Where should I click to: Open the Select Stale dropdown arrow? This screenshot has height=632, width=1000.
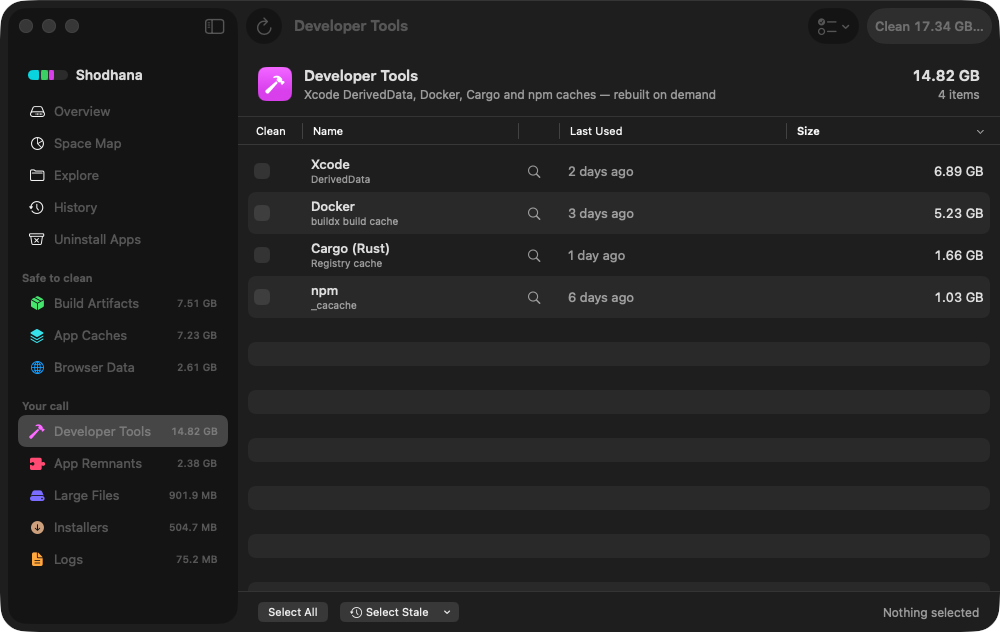click(447, 612)
